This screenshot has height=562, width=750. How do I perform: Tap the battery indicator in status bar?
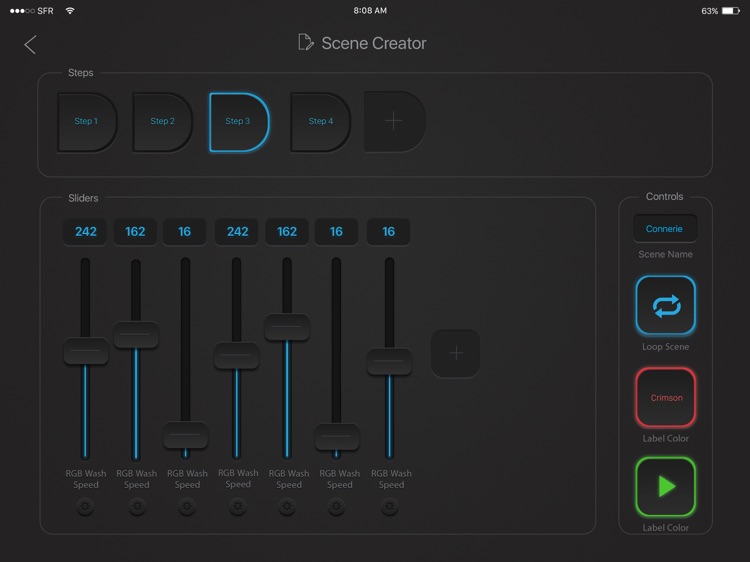[x=731, y=11]
